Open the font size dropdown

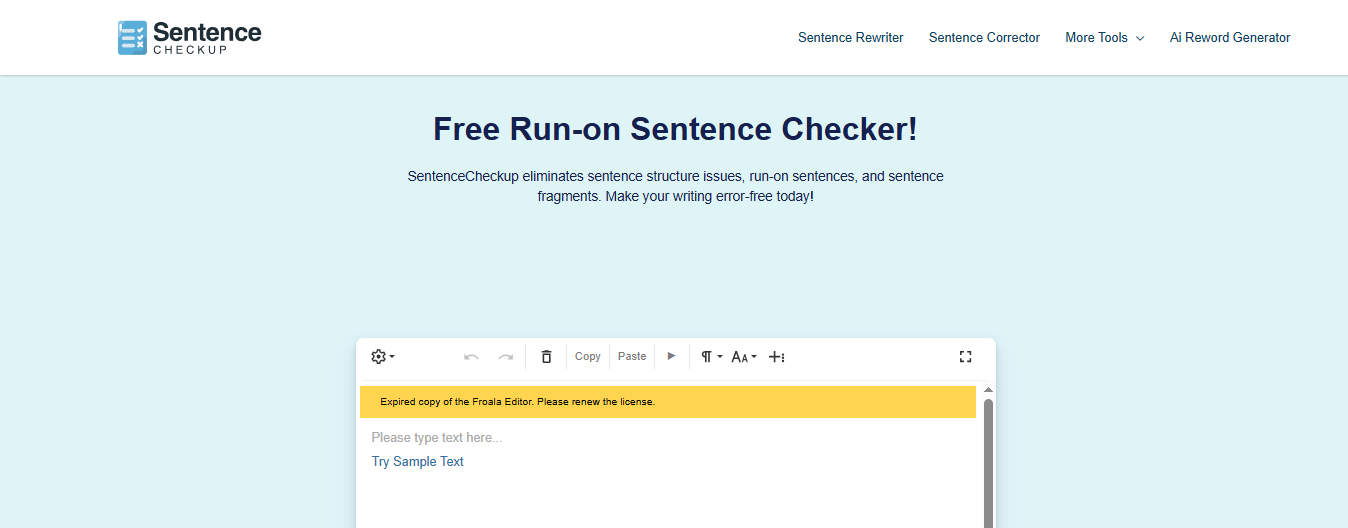coord(744,357)
